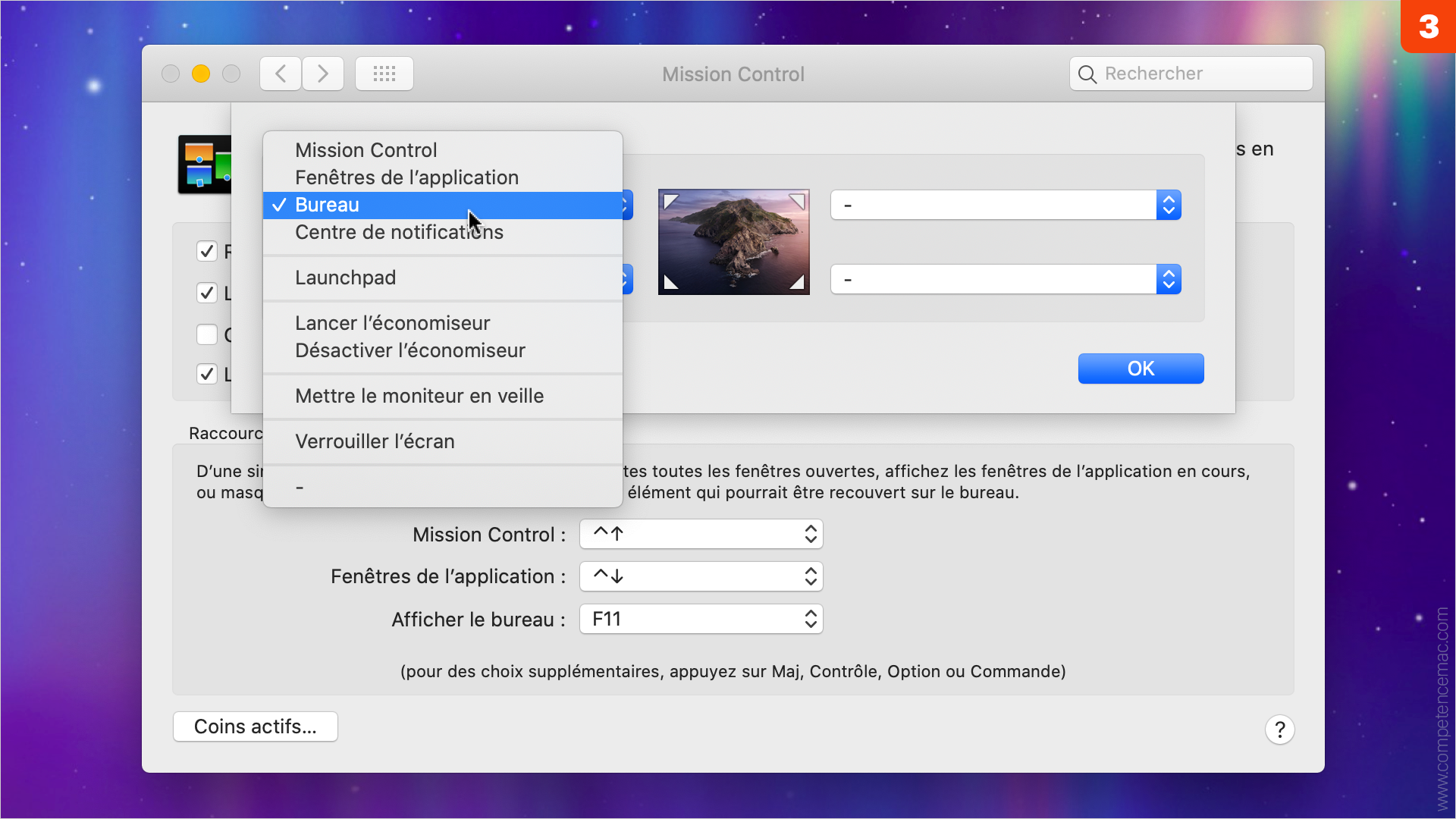Click the desktop corners preview thumbnail
This screenshot has width=1456, height=819.
click(x=733, y=242)
